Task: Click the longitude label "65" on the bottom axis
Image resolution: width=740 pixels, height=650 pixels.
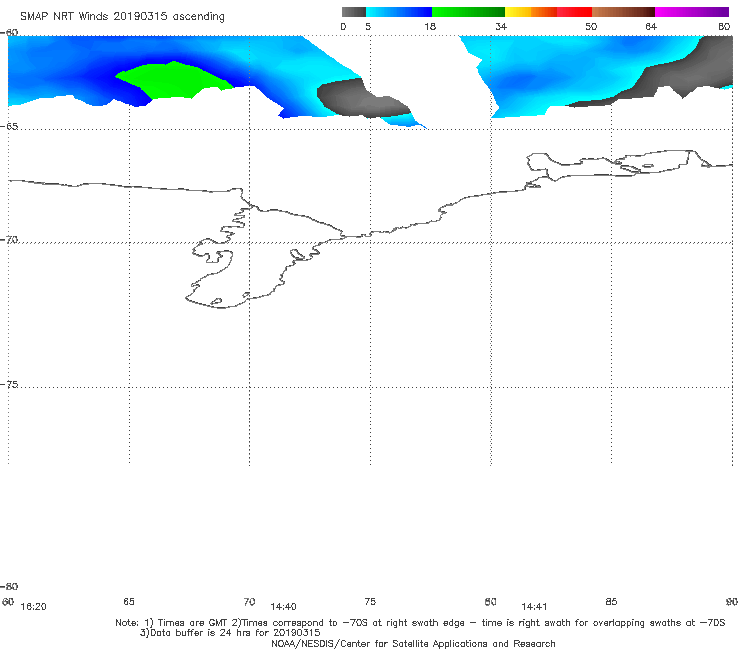Action: click(129, 601)
